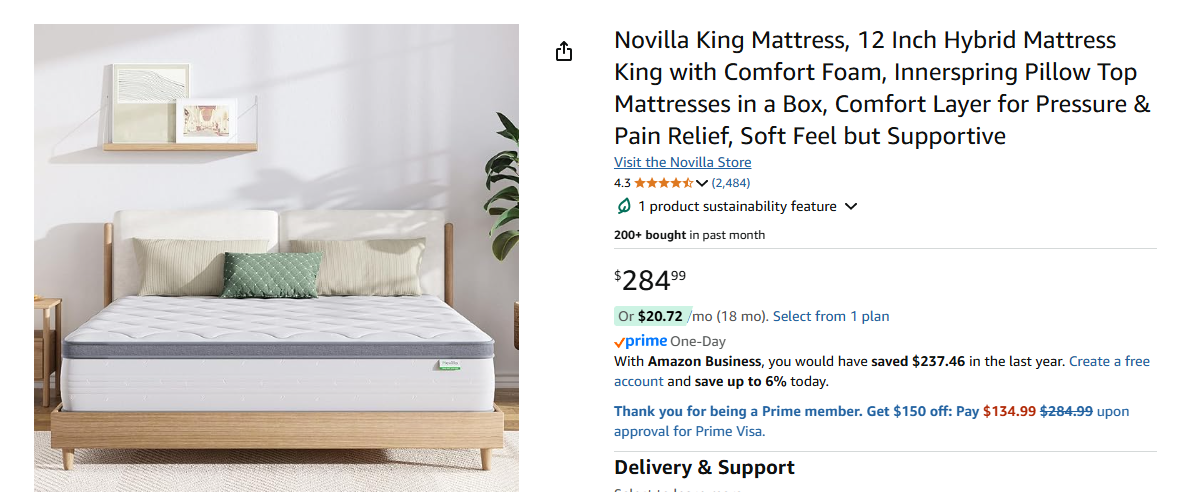
Task: Open the main mattress product image
Action: (x=276, y=258)
